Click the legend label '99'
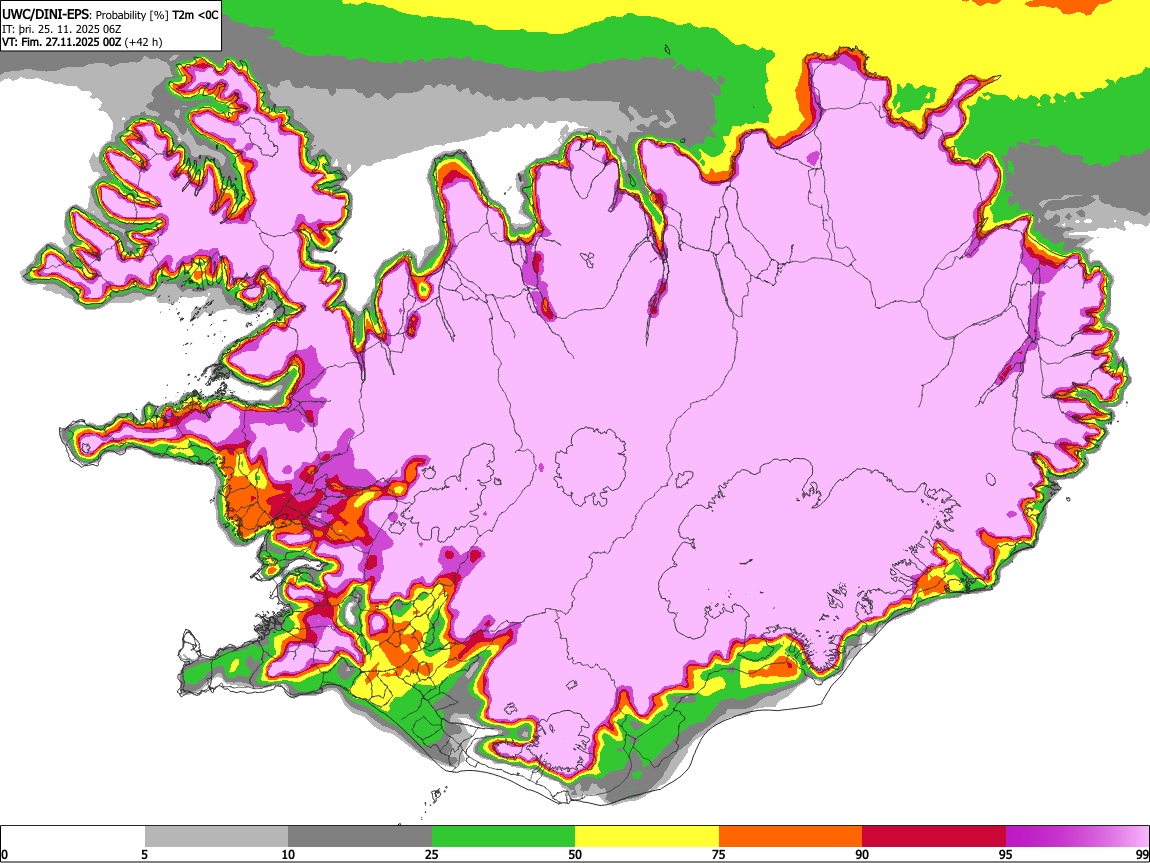1150x863 pixels. coord(1141,854)
